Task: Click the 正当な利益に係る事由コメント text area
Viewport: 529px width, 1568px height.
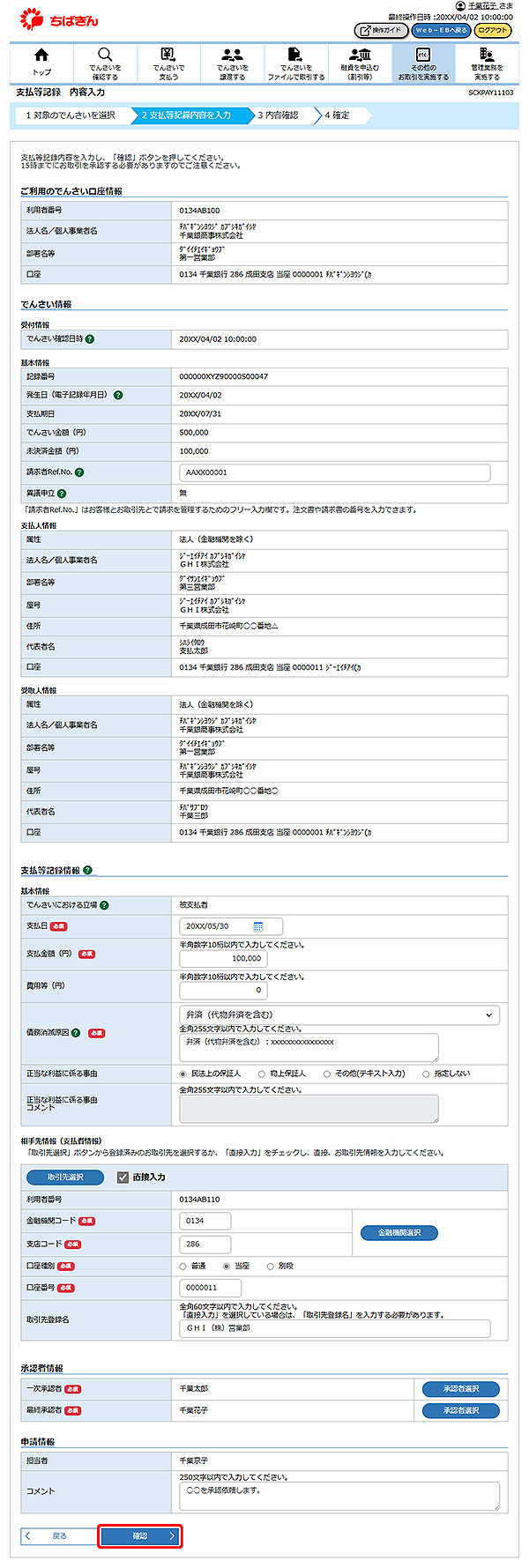Action: point(309,1109)
